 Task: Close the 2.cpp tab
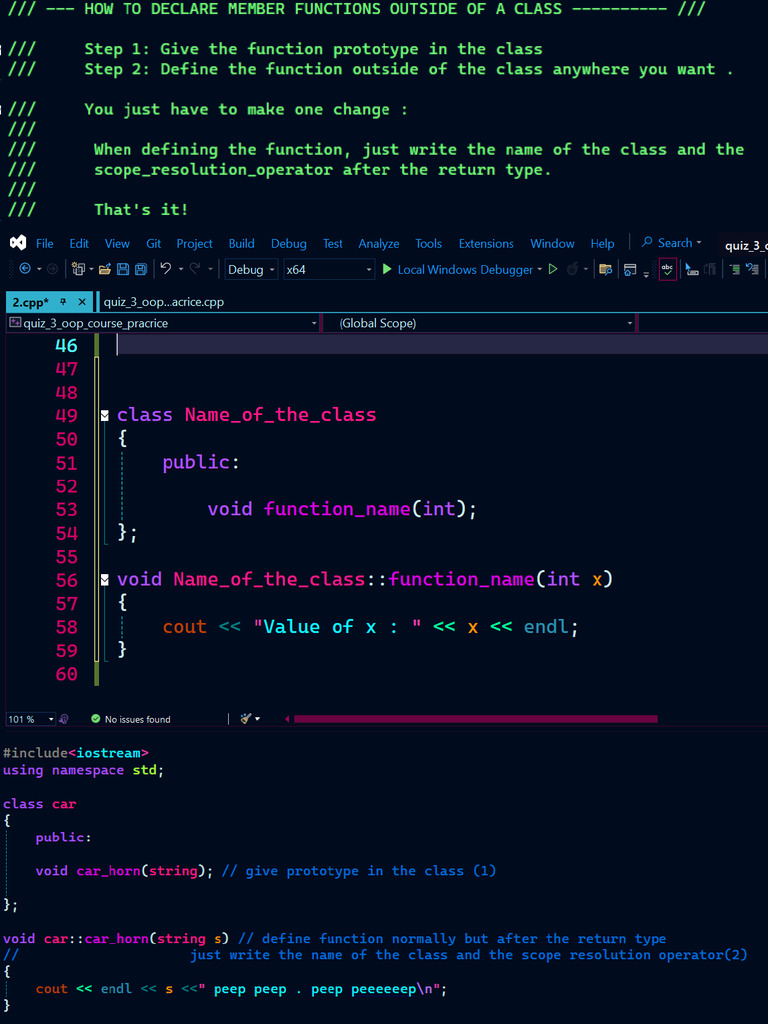click(82, 302)
